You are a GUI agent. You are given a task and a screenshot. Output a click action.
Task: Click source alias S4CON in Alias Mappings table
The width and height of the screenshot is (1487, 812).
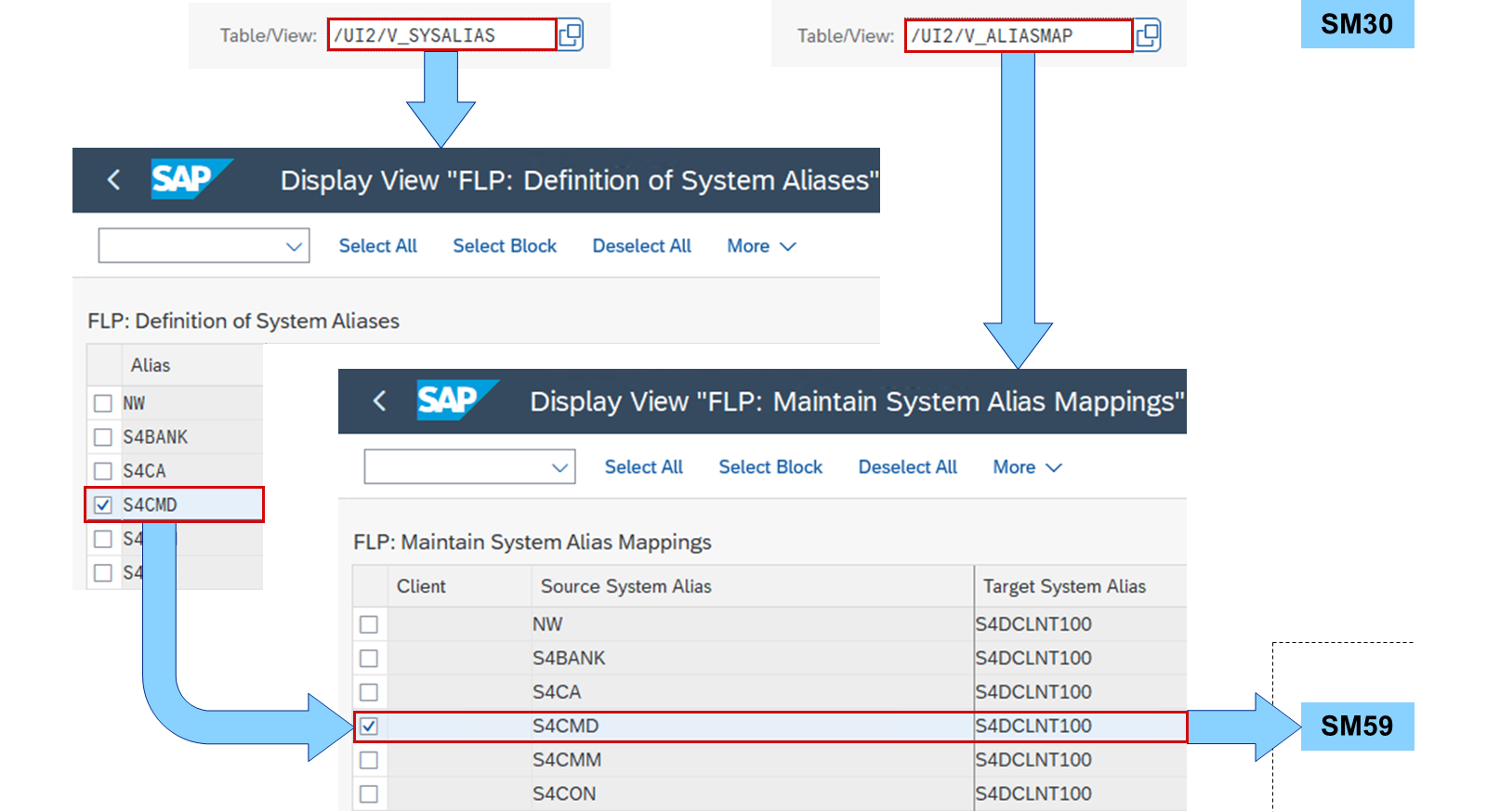[564, 793]
